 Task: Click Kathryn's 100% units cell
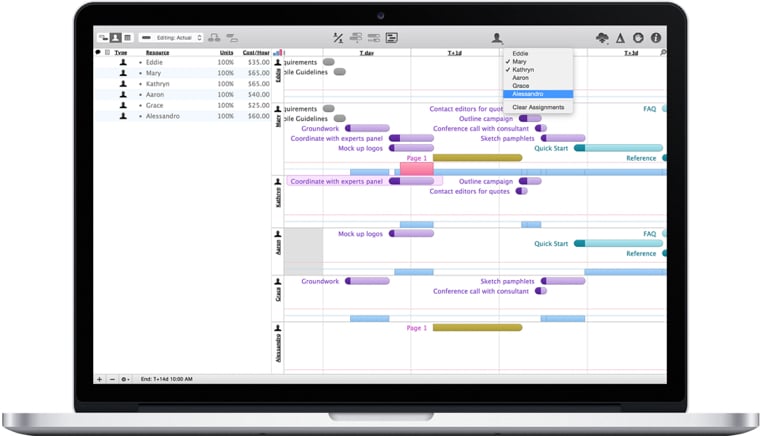[225, 83]
